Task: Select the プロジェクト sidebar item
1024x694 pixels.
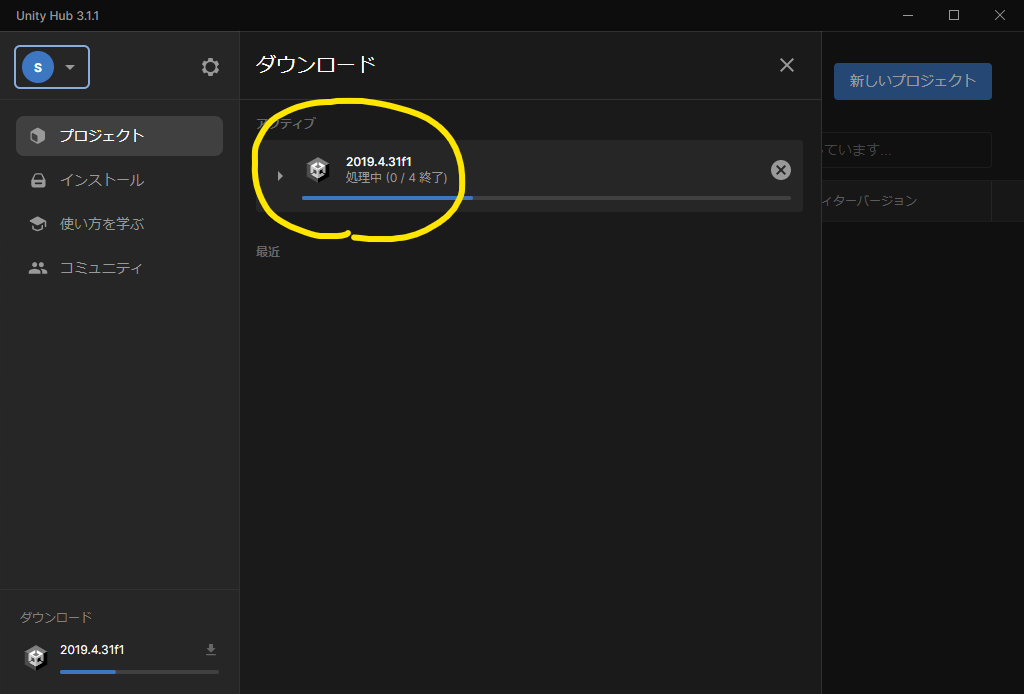Action: pos(120,136)
